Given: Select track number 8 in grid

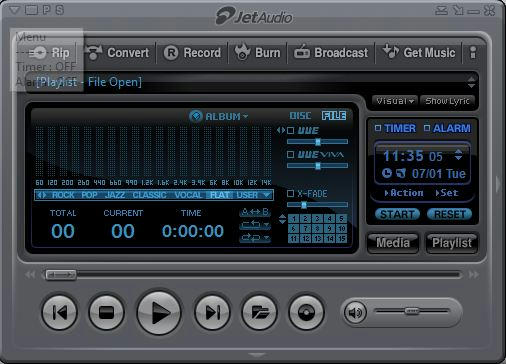Looking at the screenshot, I should (317, 229).
